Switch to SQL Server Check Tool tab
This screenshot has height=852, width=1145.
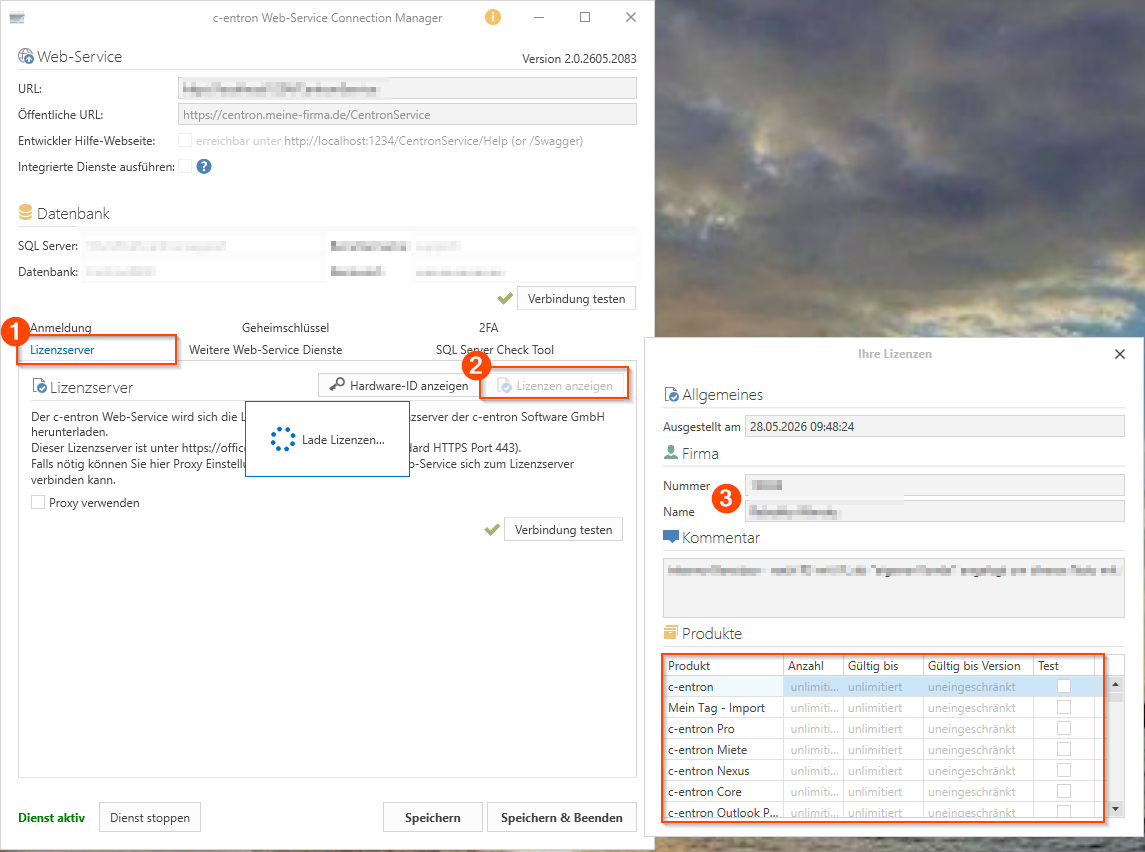pyautogui.click(x=495, y=350)
